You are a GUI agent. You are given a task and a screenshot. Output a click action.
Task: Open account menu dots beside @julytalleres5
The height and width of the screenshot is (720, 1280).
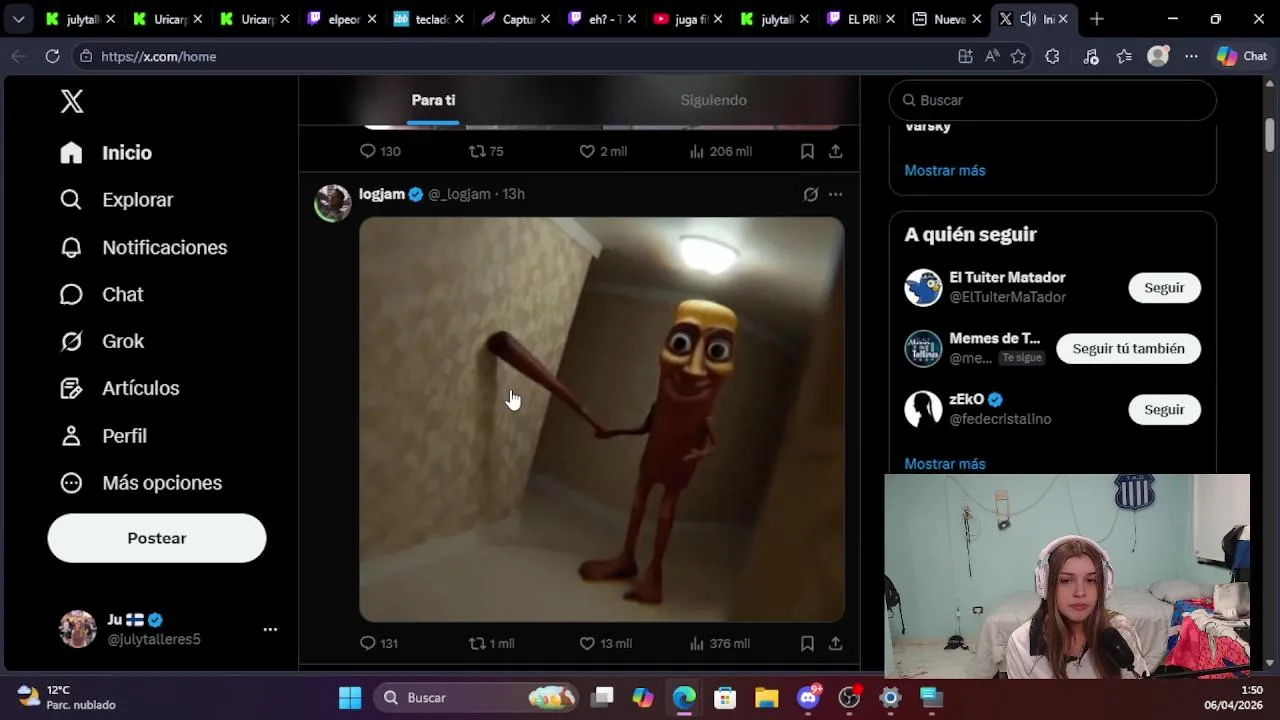coord(270,629)
